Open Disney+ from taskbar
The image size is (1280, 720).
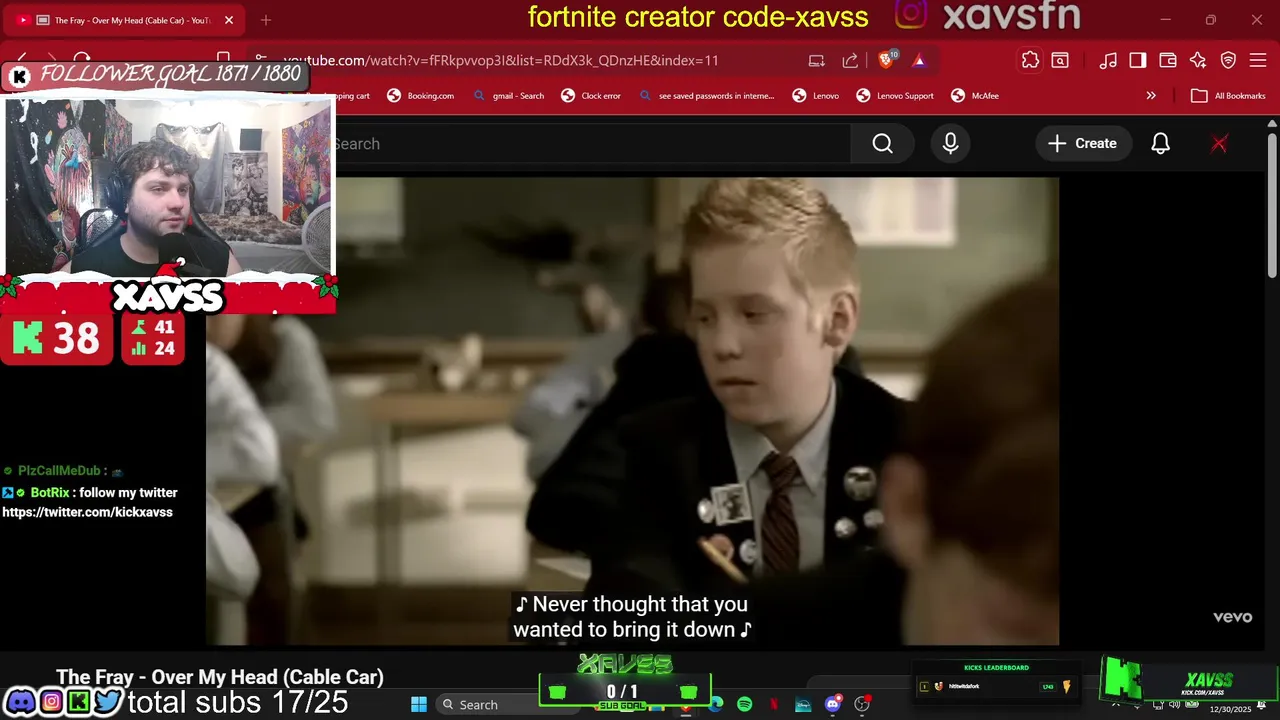point(803,705)
